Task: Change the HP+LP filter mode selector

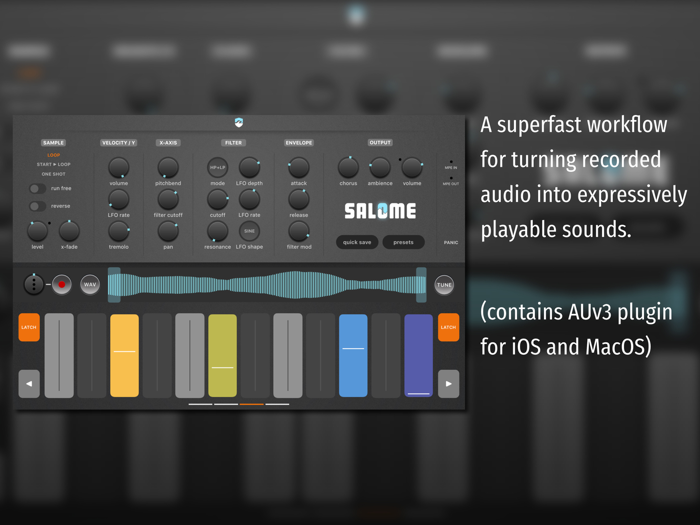Action: 217,167
